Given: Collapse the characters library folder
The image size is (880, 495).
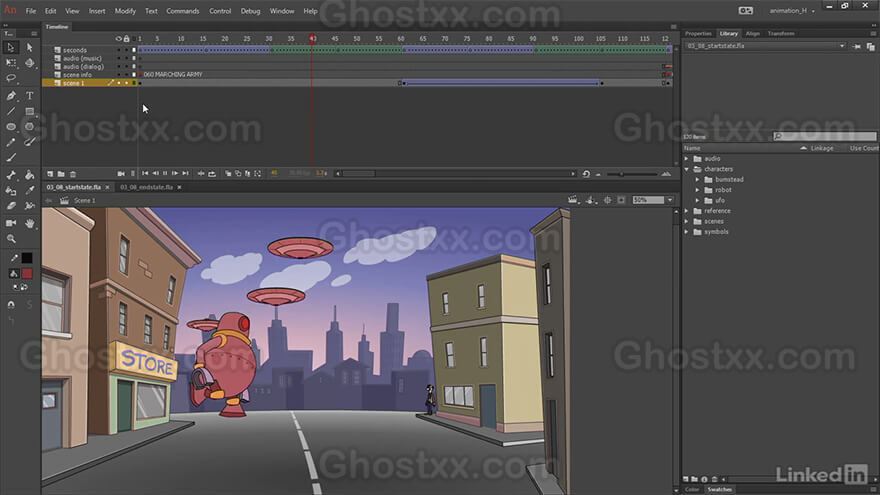Looking at the screenshot, I should (x=686, y=169).
